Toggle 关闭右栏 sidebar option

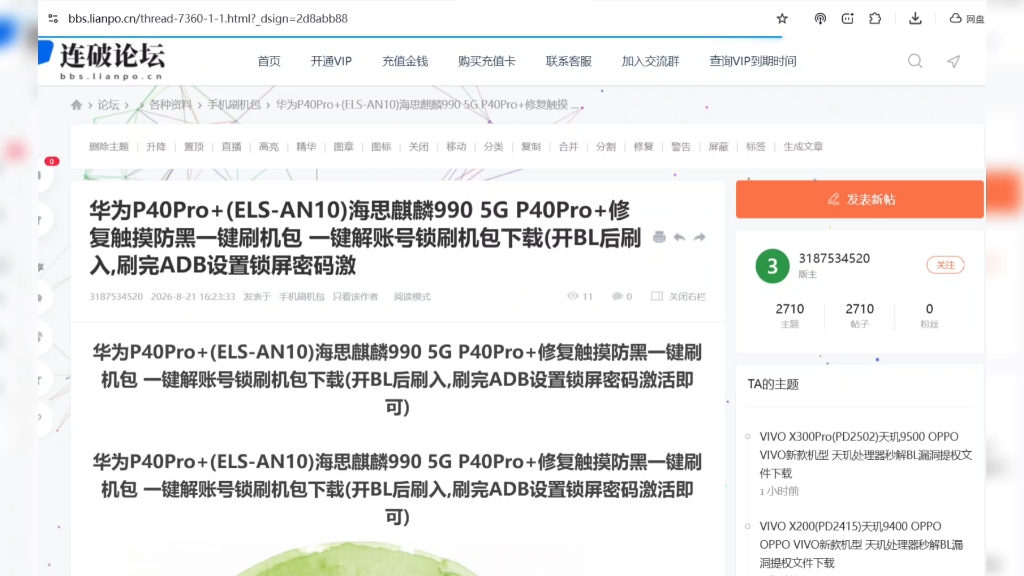678,296
